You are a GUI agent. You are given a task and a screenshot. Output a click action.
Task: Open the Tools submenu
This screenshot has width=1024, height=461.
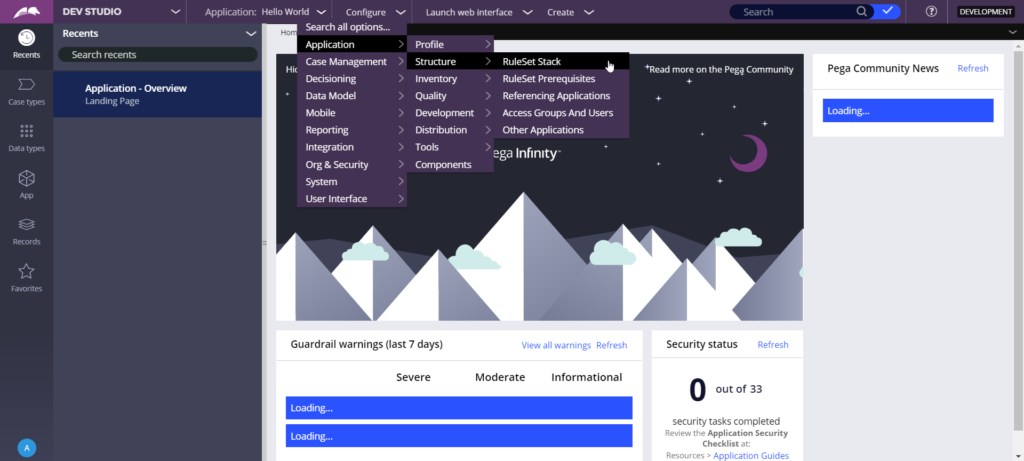pyautogui.click(x=450, y=147)
